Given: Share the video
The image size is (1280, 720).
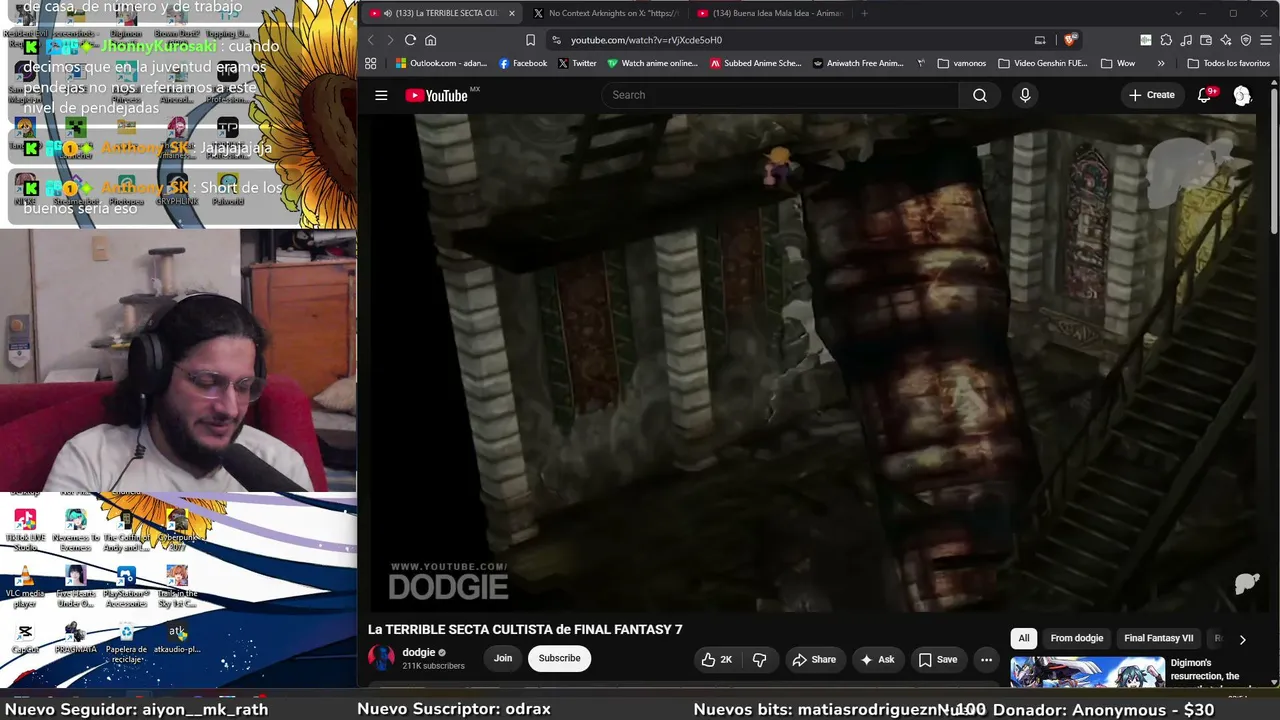Looking at the screenshot, I should (x=814, y=659).
